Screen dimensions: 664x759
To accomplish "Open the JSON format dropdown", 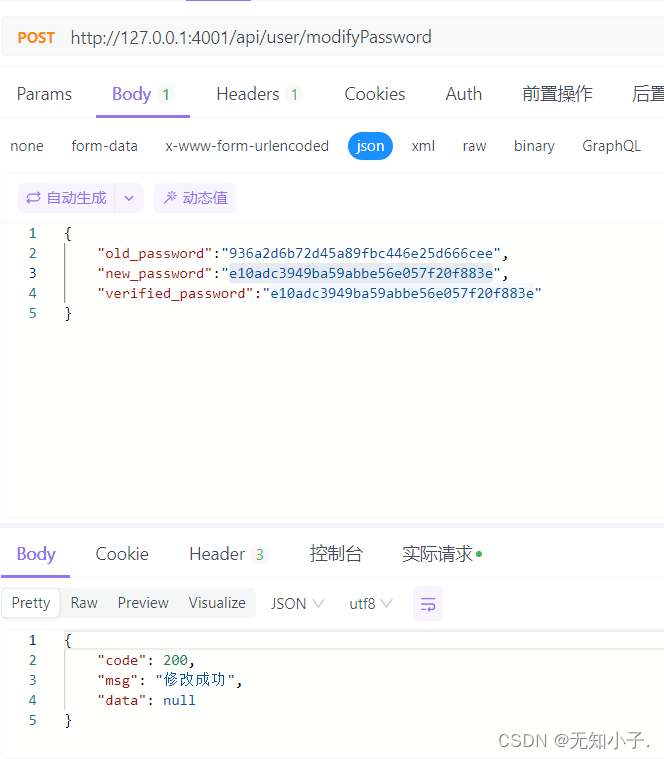I will [x=297, y=604].
